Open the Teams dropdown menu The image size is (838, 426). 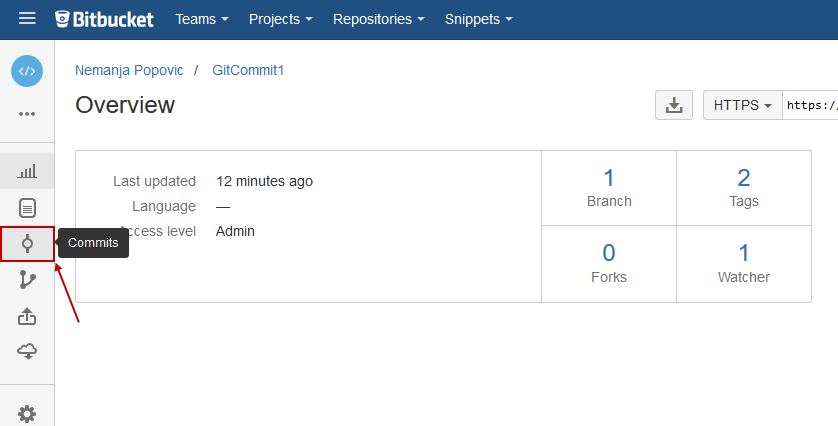coord(202,19)
